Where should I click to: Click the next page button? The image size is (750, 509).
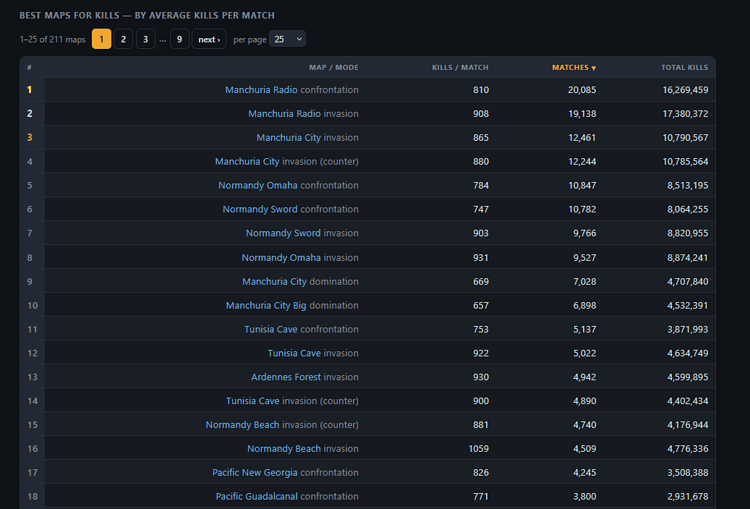pos(209,39)
